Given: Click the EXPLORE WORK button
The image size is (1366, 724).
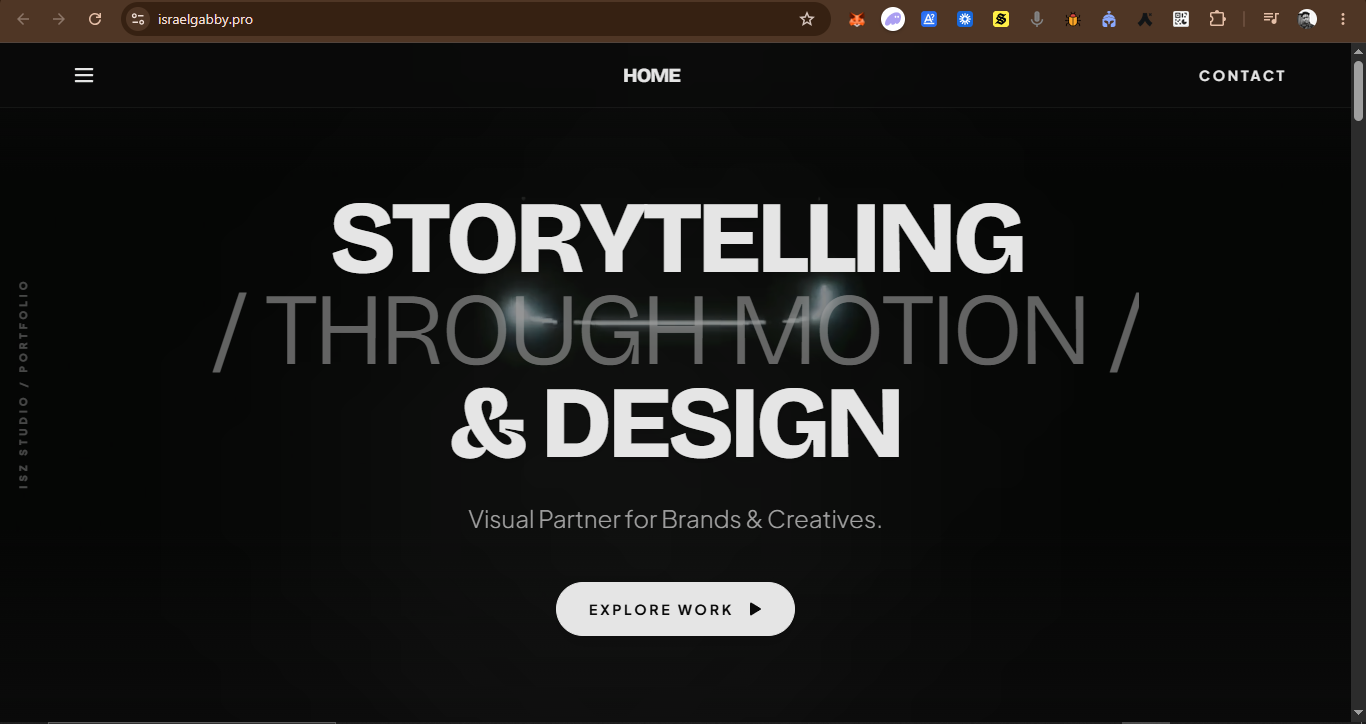Looking at the screenshot, I should [x=675, y=609].
